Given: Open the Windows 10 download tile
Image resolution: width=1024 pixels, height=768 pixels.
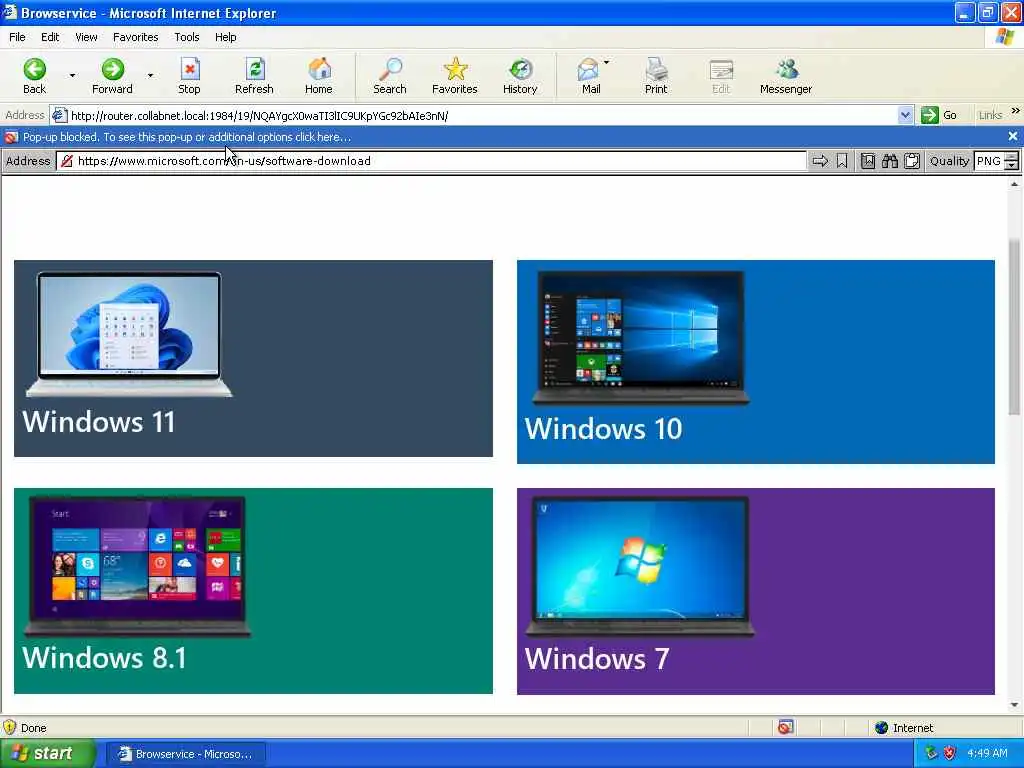Looking at the screenshot, I should pyautogui.click(x=756, y=362).
